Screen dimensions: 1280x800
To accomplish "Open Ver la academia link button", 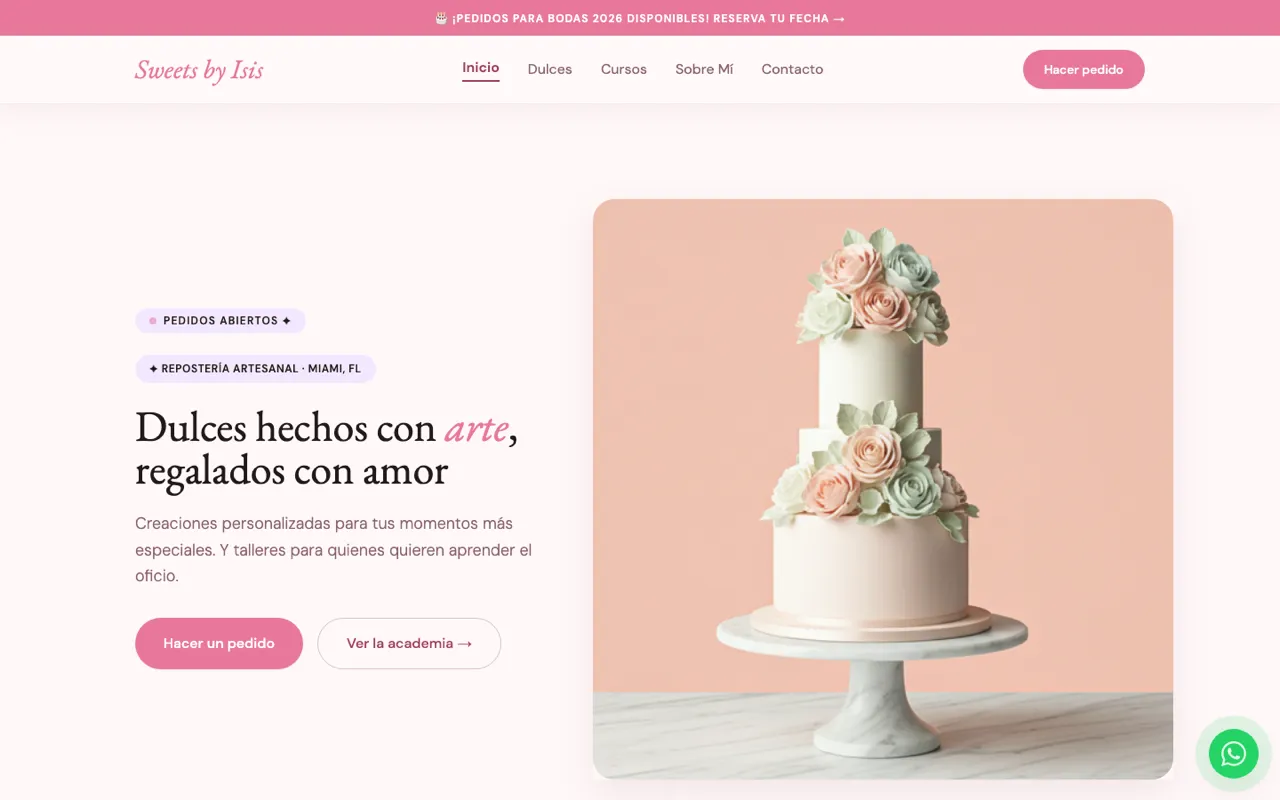I will 409,643.
